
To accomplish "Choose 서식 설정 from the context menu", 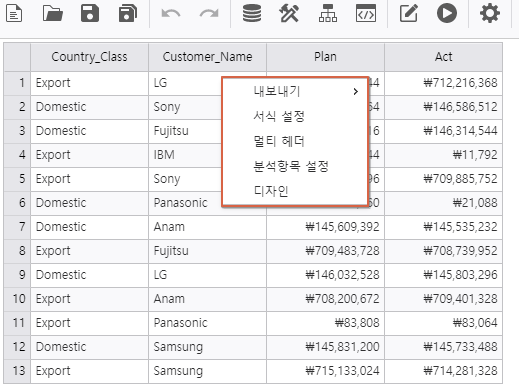I will click(295, 116).
